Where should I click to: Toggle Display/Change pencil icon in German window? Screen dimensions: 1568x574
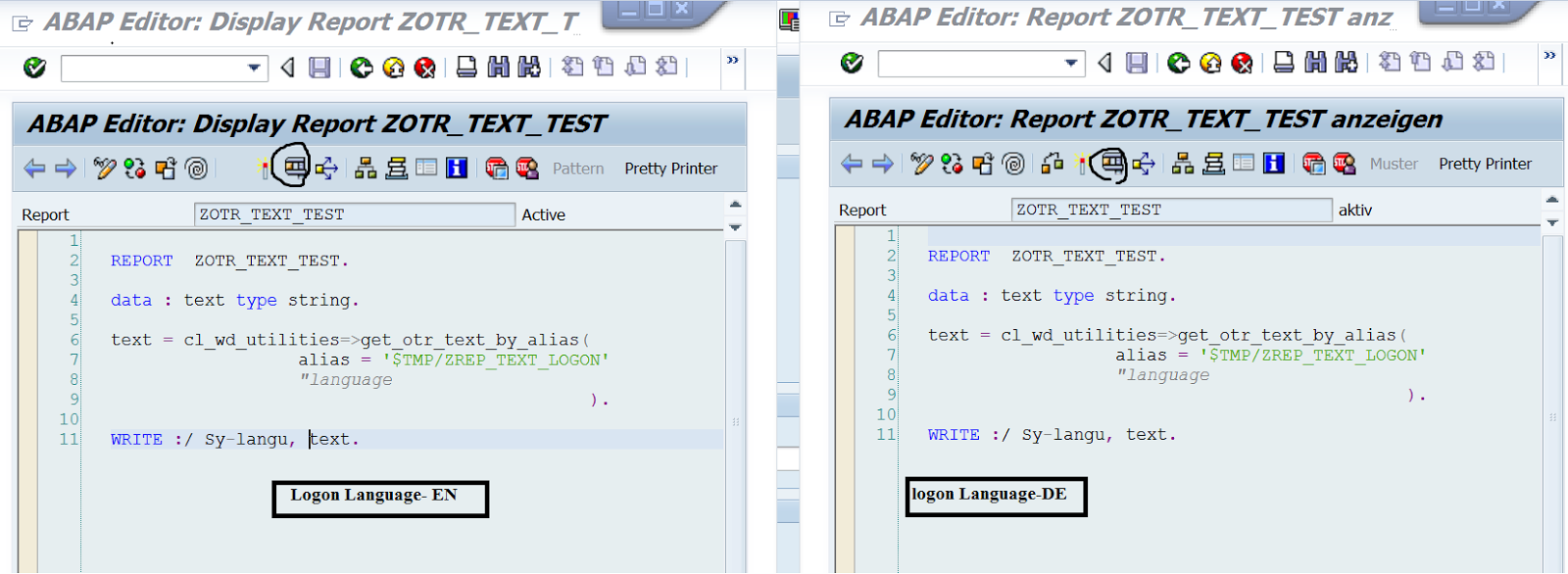[x=922, y=164]
